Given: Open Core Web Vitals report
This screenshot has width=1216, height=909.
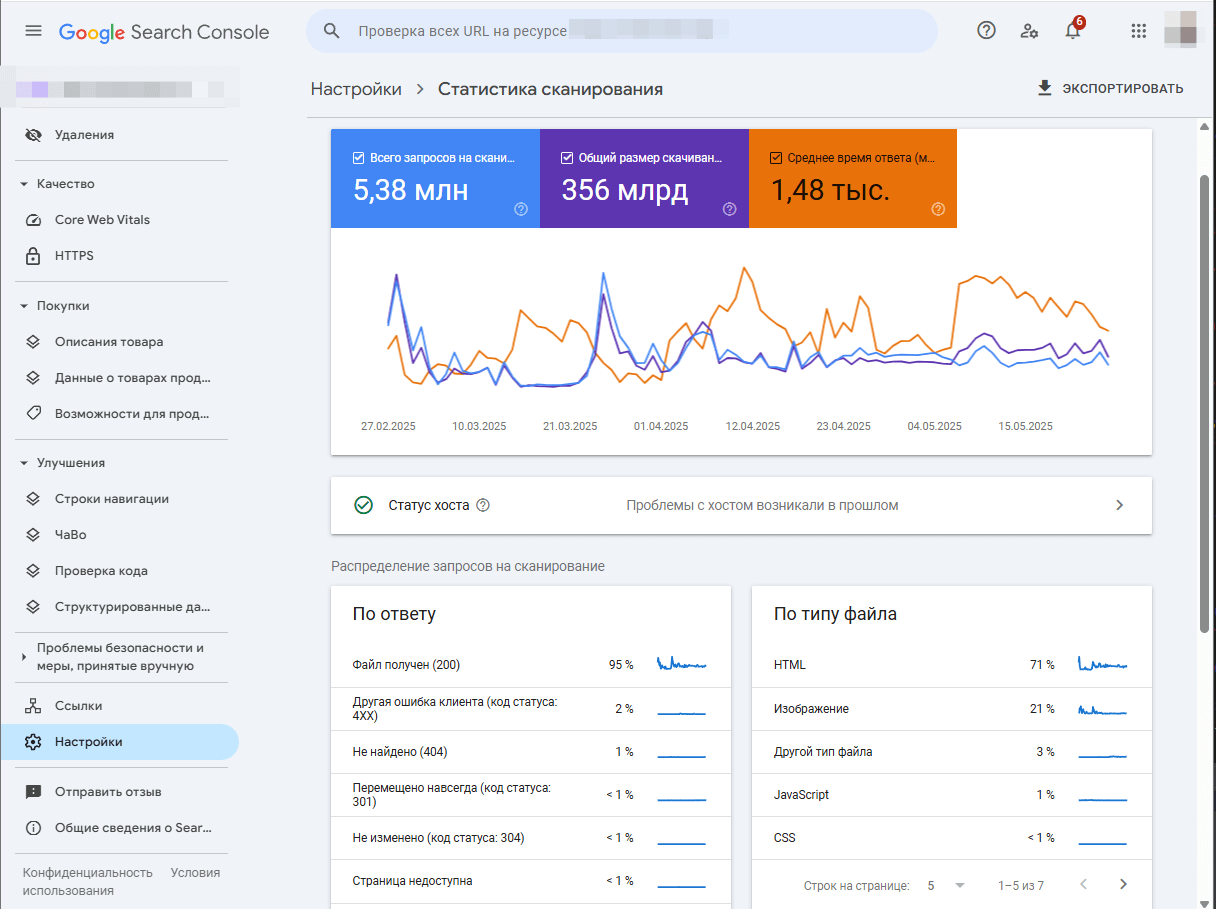Looking at the screenshot, I should (x=102, y=220).
